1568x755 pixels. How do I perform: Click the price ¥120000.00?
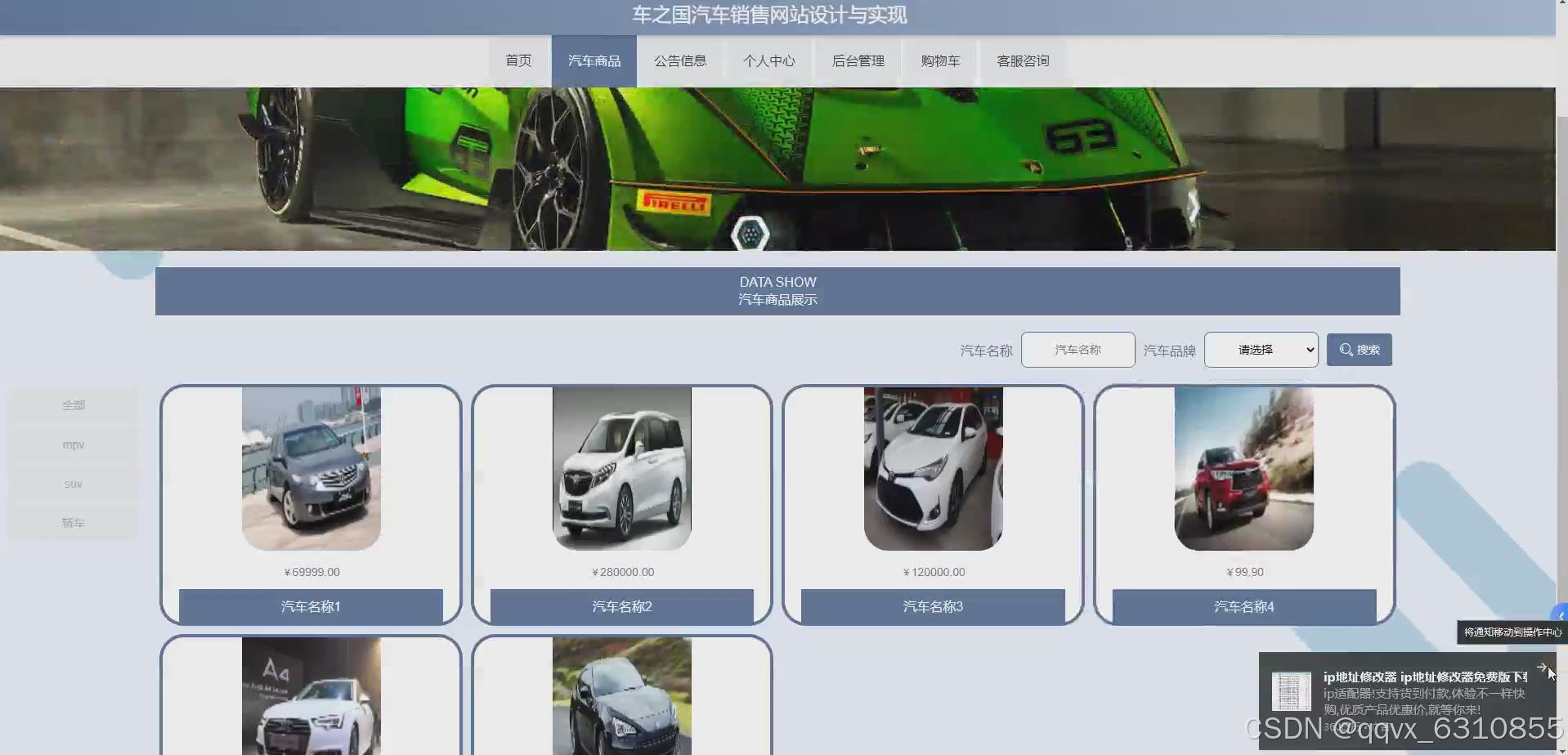(x=934, y=572)
